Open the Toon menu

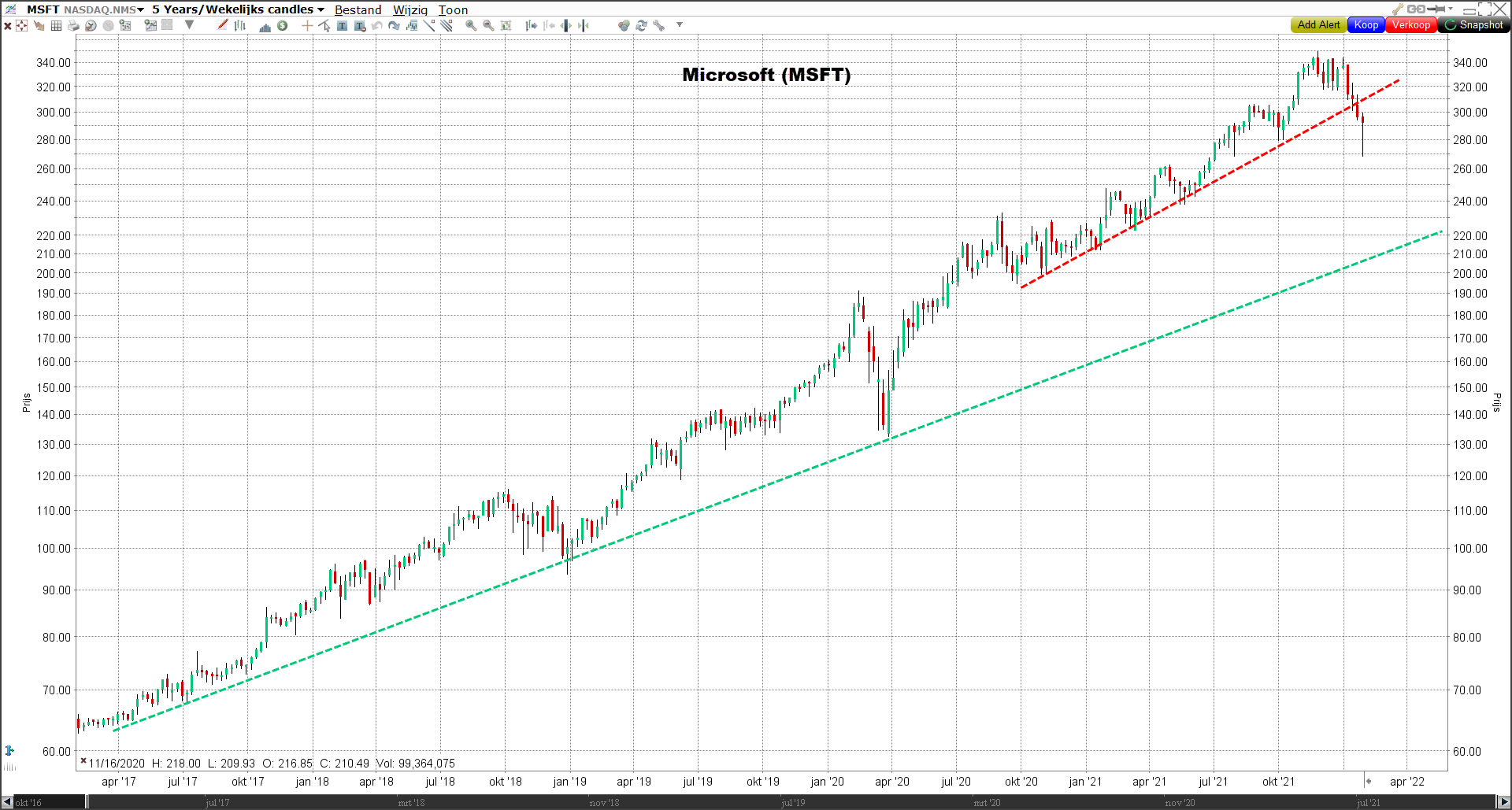(453, 9)
